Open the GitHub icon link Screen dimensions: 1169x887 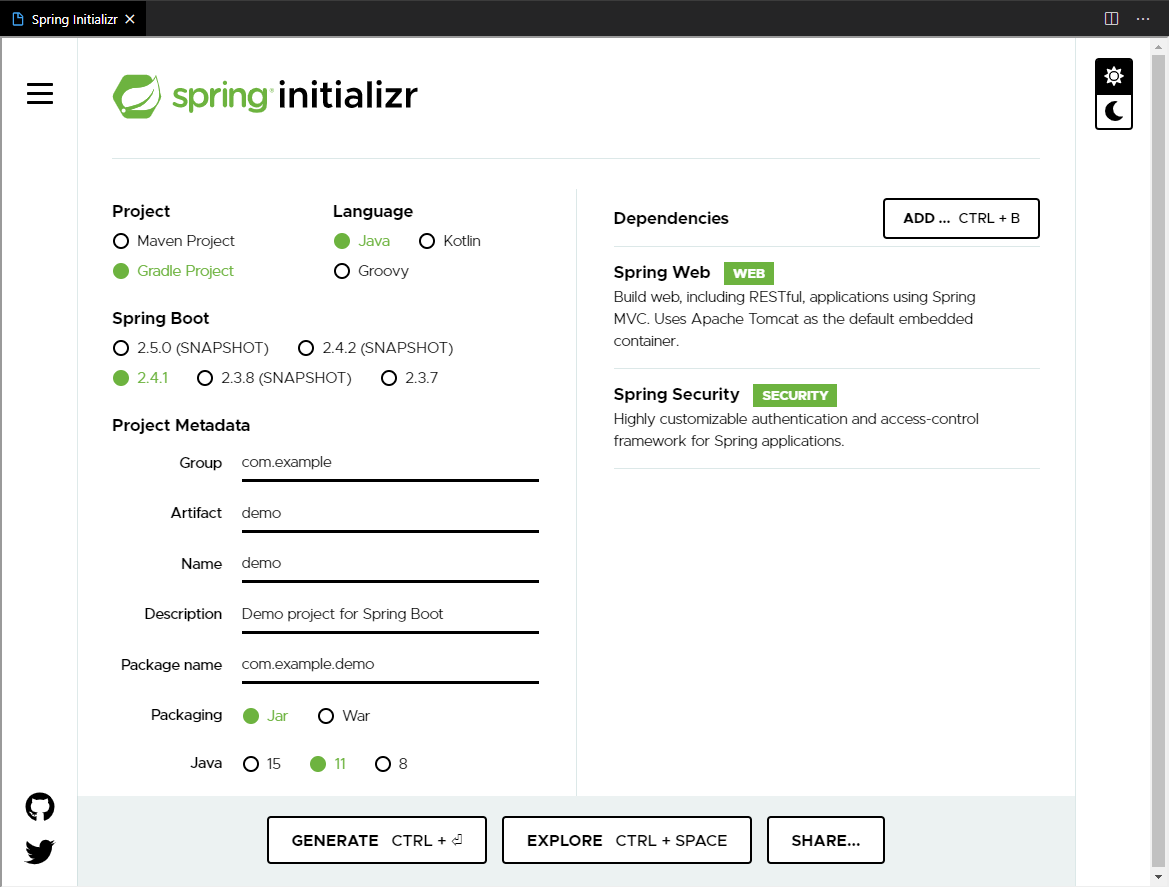click(x=40, y=806)
